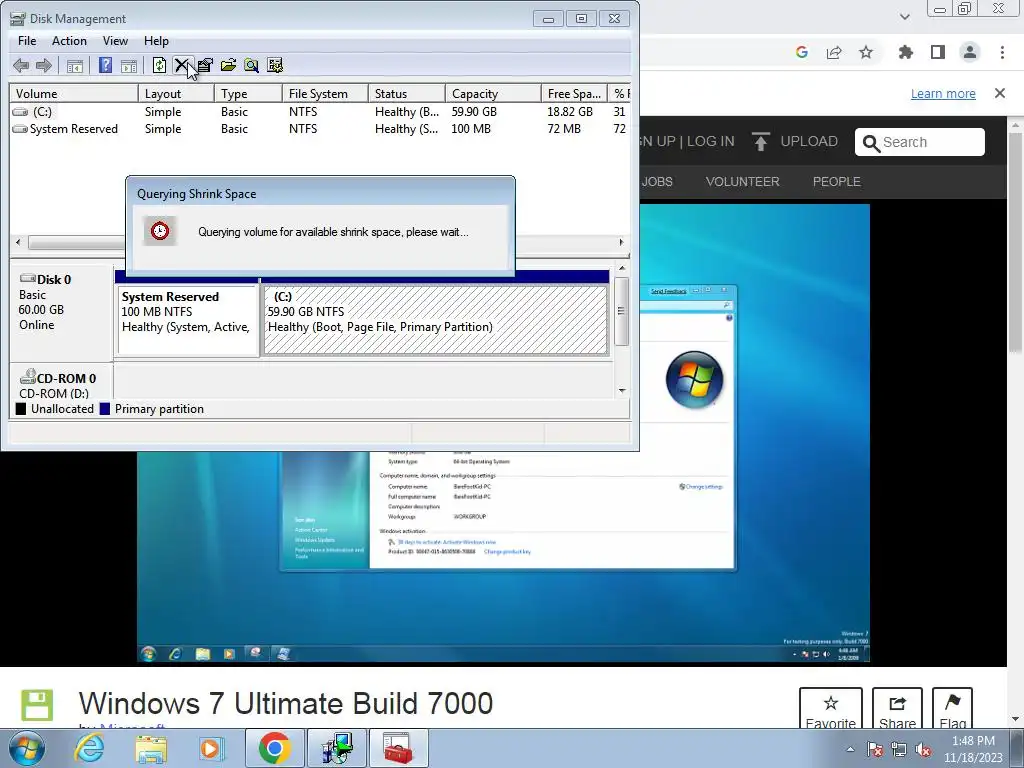This screenshot has height=768, width=1024.
Task: Open the PEOPLE nav tab
Action: (837, 182)
